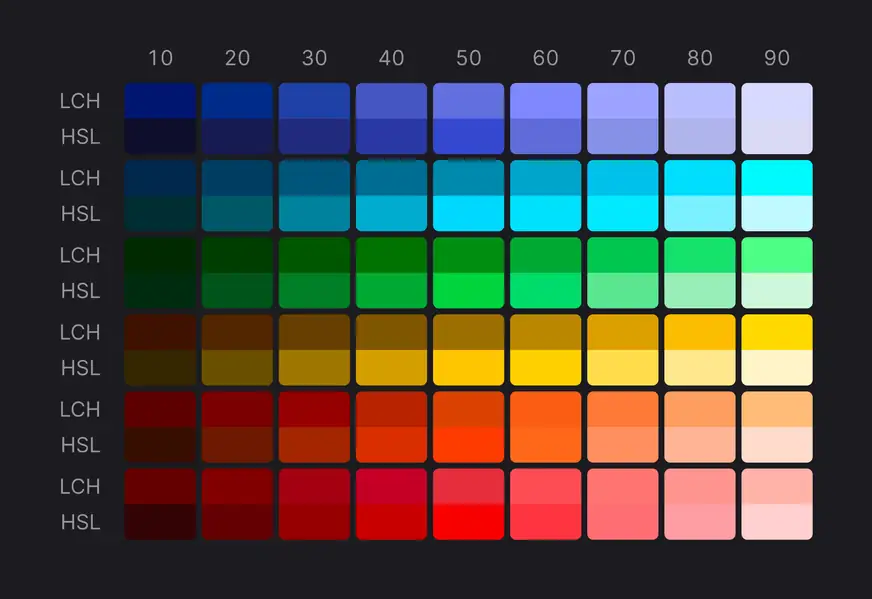Pick the blue HSL swatch in column 50
Viewport: 872px width, 599px height.
pyautogui.click(x=468, y=136)
